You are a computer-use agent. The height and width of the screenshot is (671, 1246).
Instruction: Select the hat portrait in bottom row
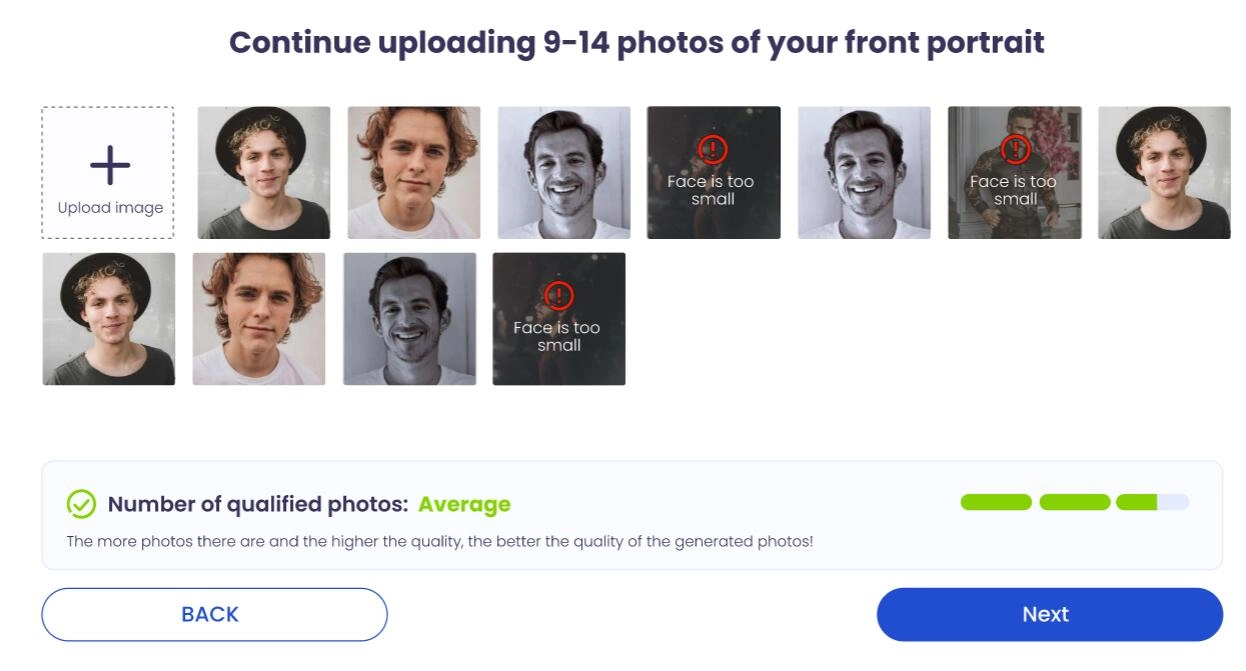pyautogui.click(x=109, y=319)
